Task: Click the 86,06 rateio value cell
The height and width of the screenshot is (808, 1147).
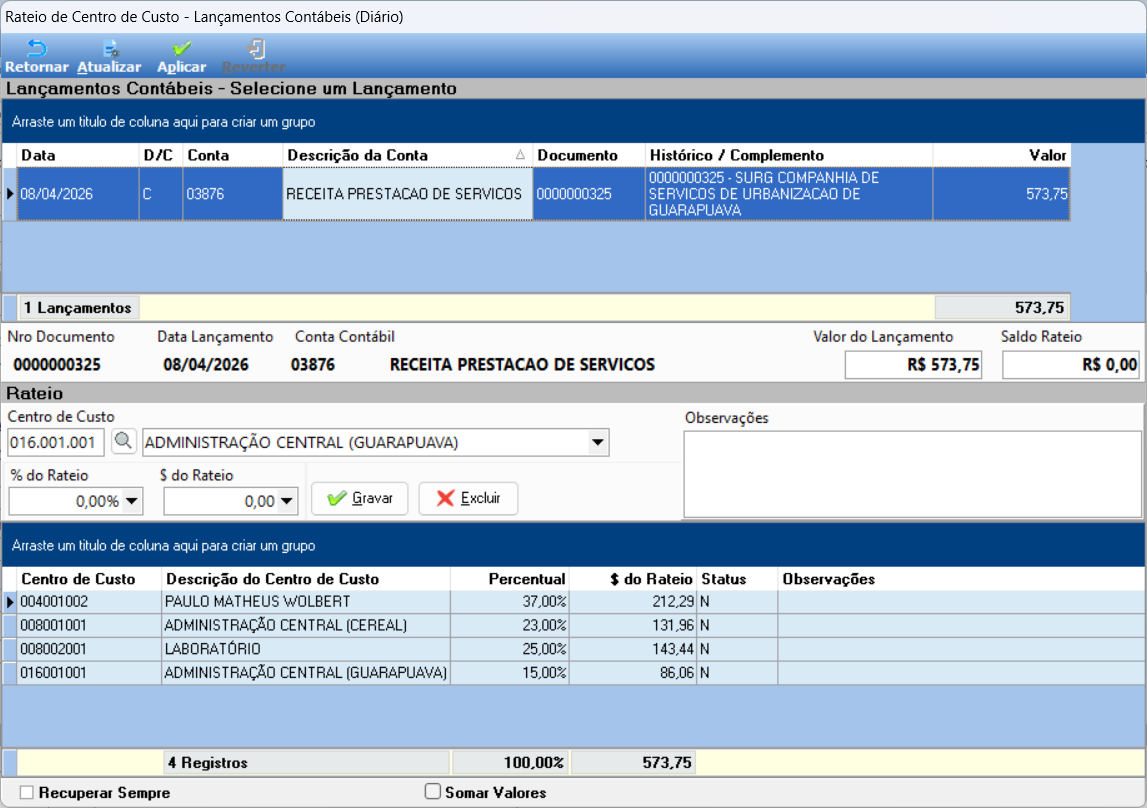Action: click(633, 673)
